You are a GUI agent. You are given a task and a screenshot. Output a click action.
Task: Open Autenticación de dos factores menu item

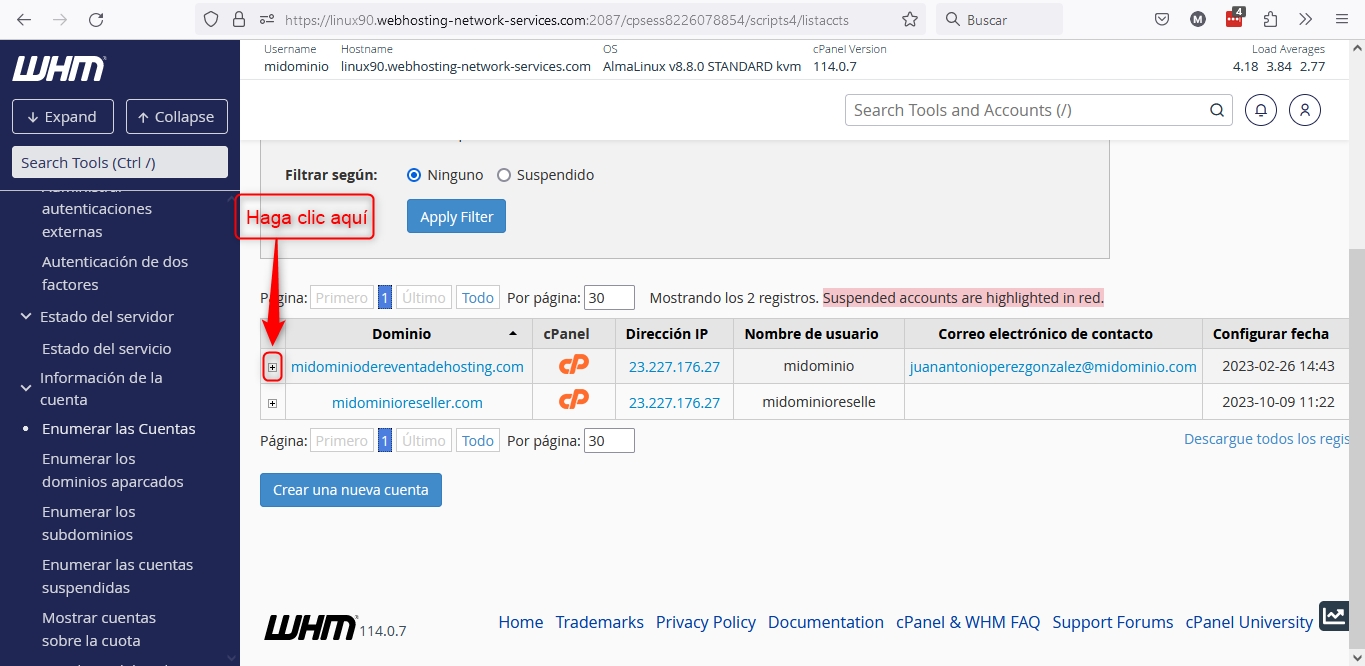click(x=114, y=273)
